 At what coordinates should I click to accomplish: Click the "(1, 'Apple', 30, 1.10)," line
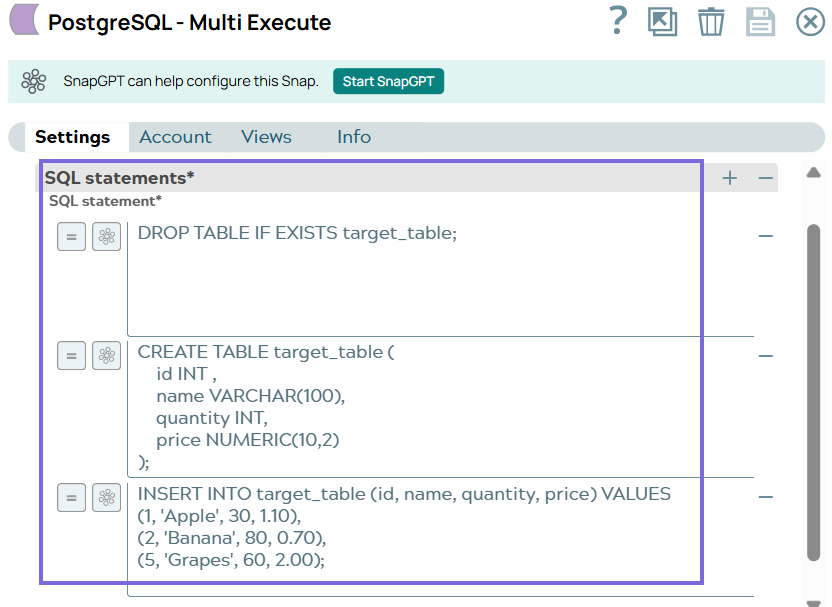click(x=219, y=516)
